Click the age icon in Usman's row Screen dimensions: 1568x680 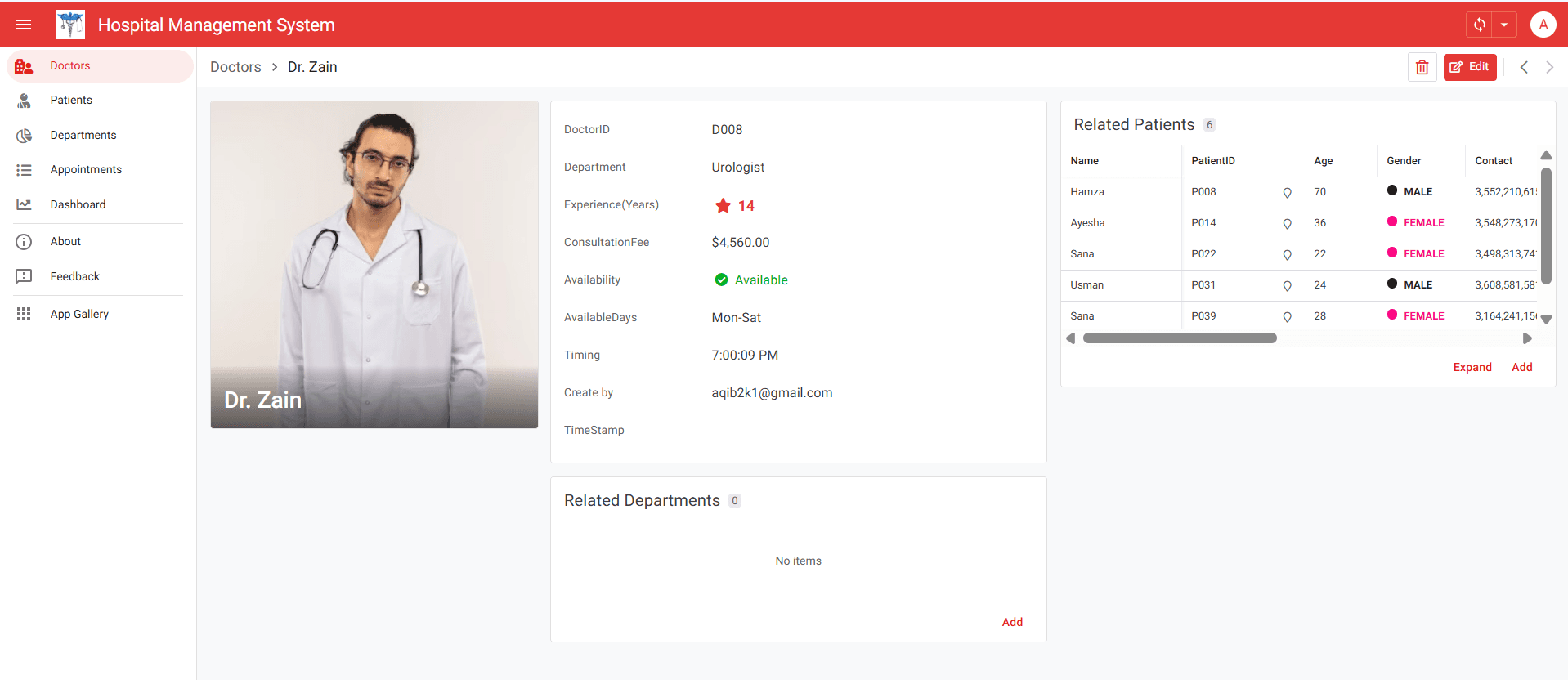coord(1287,286)
